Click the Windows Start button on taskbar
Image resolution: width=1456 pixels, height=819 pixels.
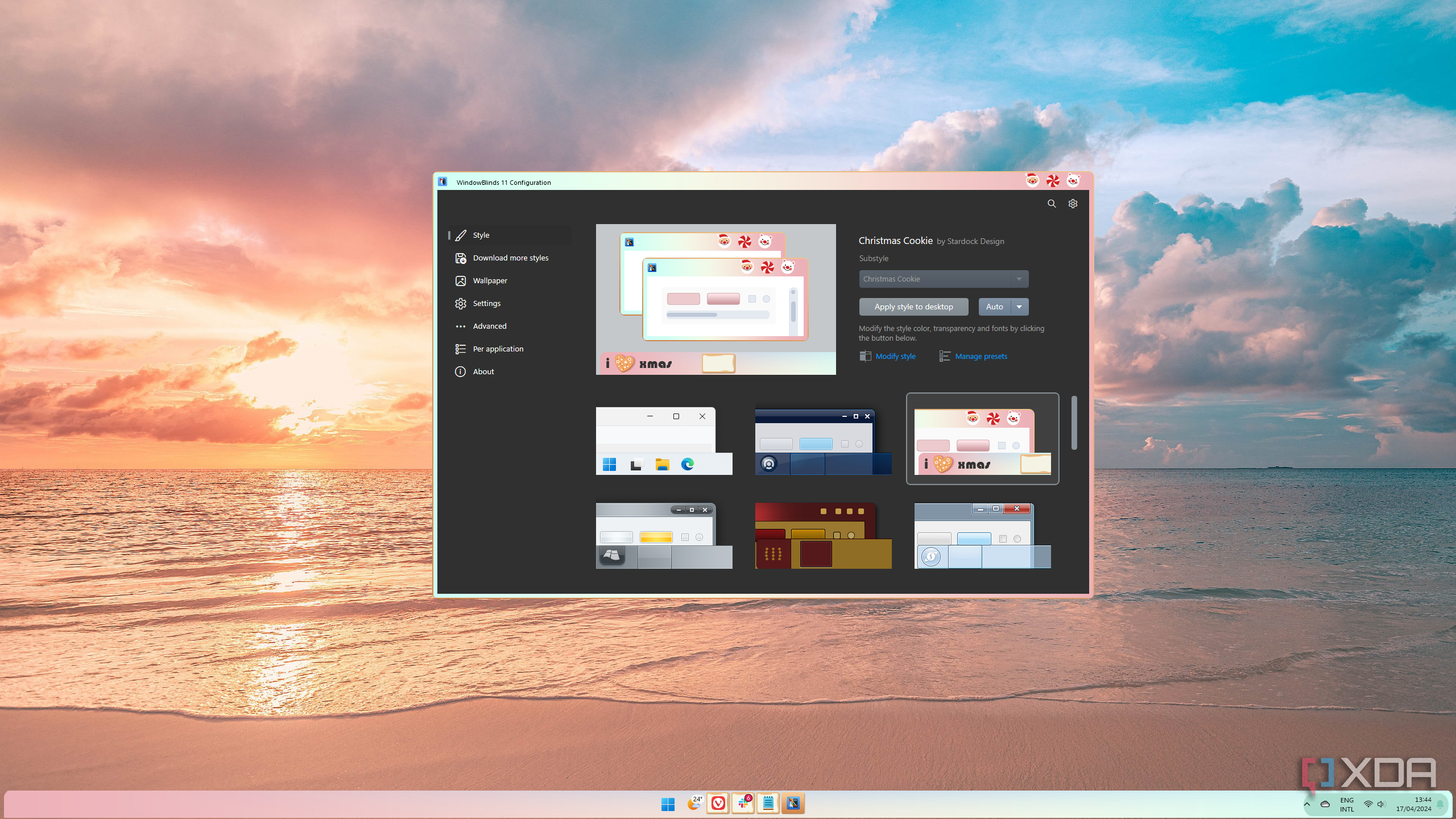coord(668,804)
